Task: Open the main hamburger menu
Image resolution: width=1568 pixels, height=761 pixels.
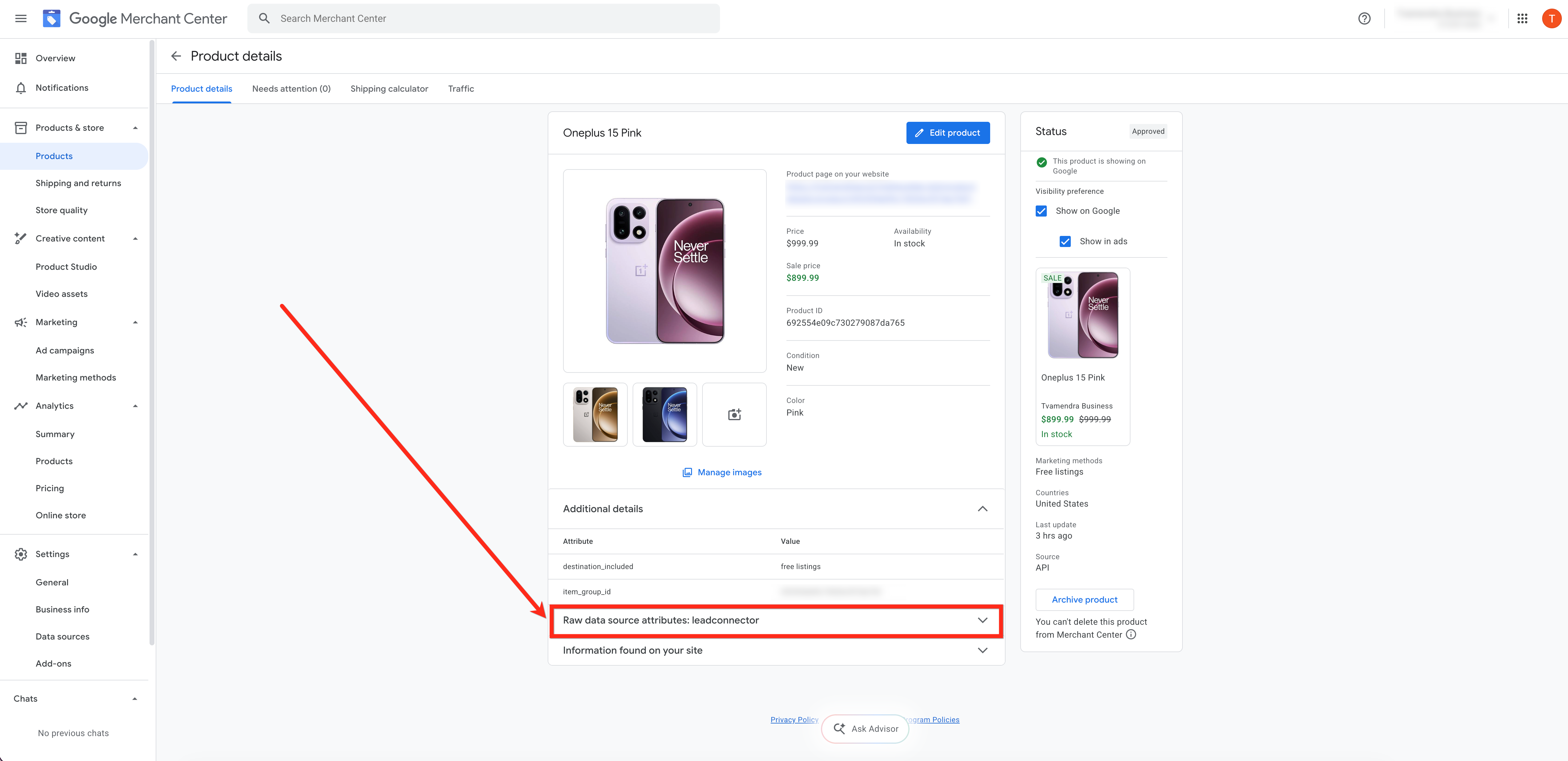Action: 21,18
